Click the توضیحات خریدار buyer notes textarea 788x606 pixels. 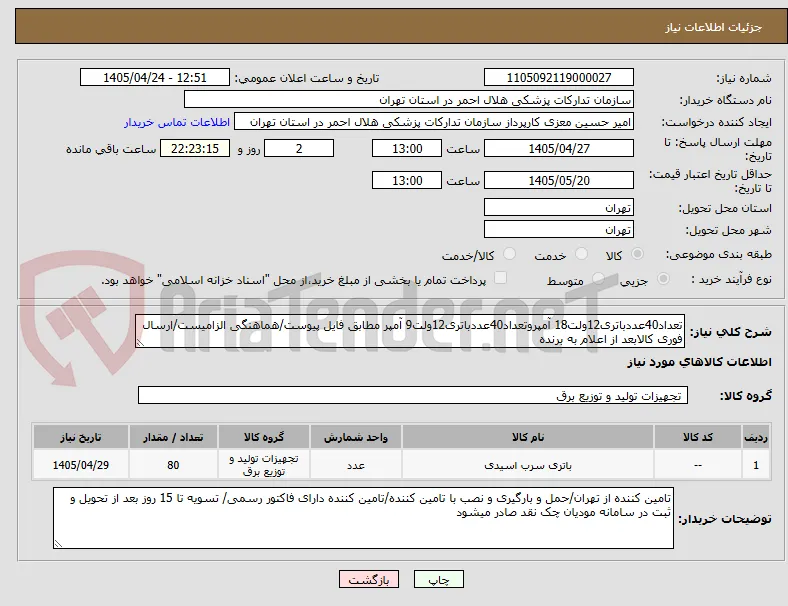363,518
